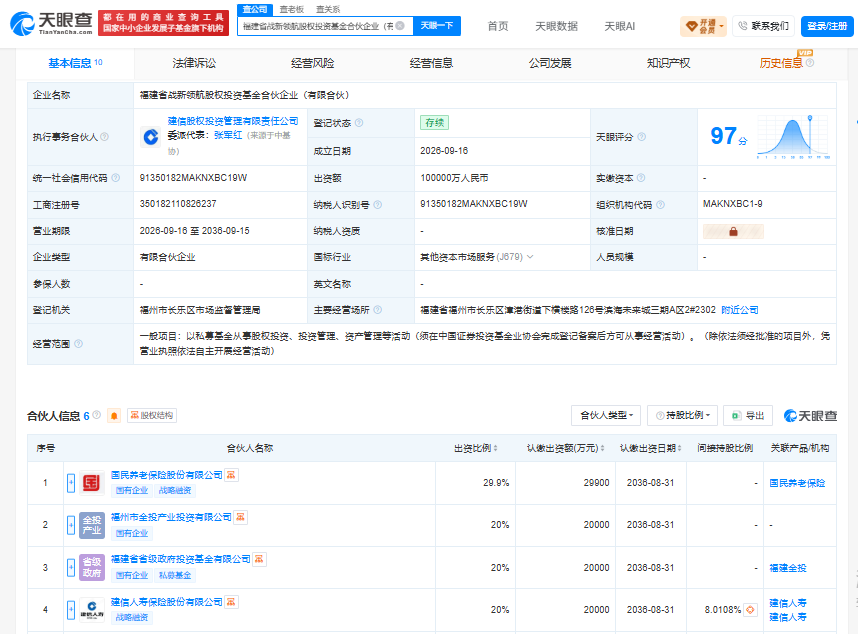Switch to the 经营信息 tab
The height and width of the screenshot is (634, 858).
coord(431,63)
